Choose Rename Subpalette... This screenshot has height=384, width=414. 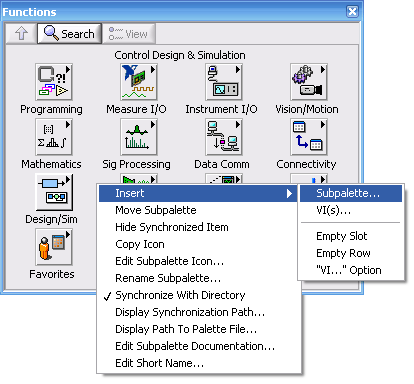pyautogui.click(x=198, y=278)
